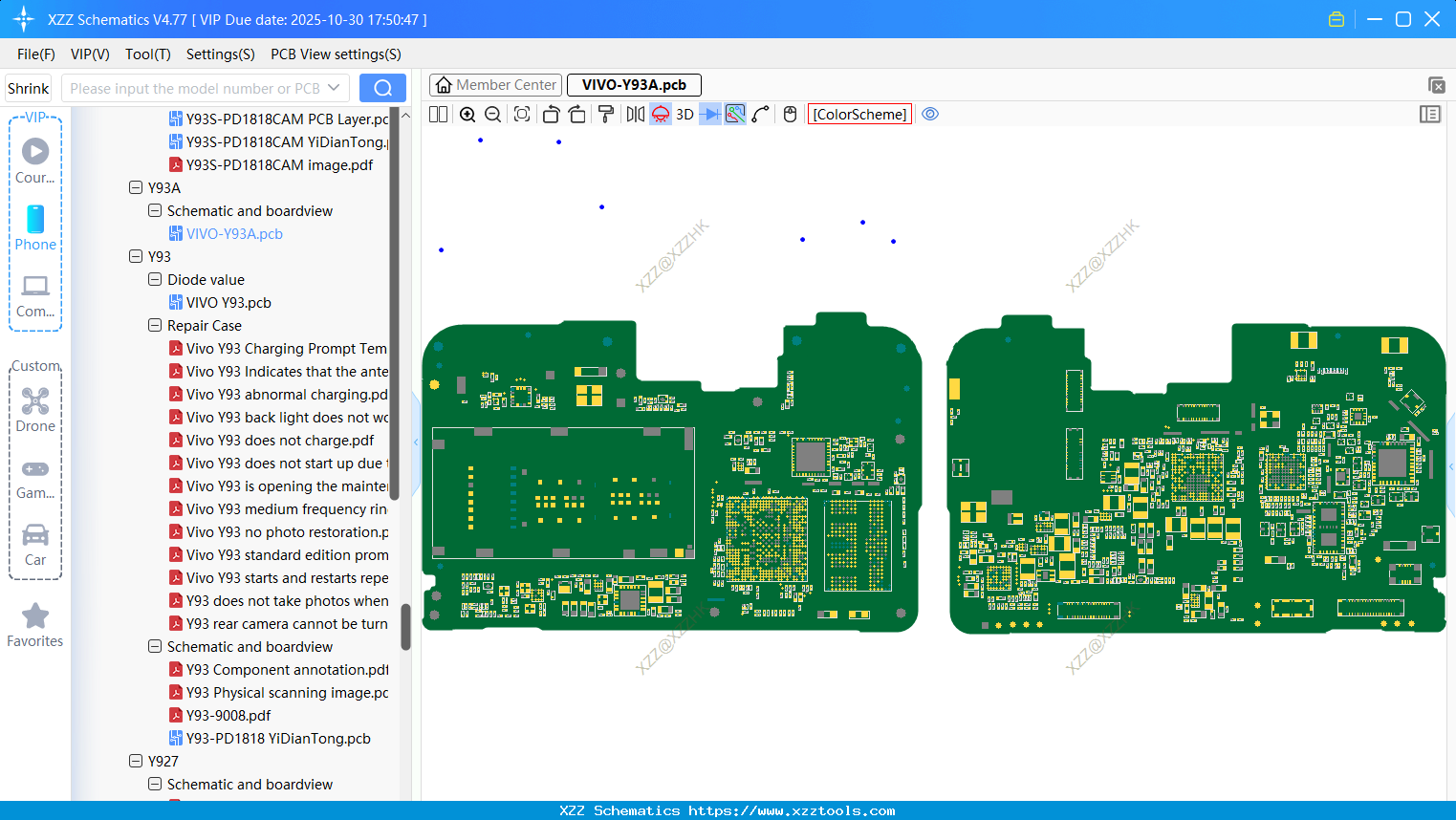Click the zoom in magnifier icon
This screenshot has height=820, width=1456.
[x=467, y=115]
